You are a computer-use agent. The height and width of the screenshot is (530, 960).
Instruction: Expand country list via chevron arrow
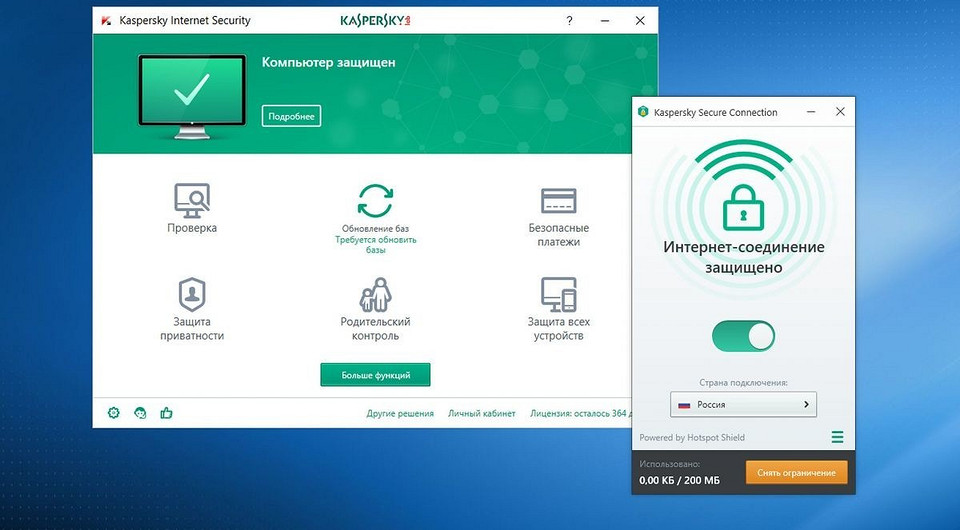coord(806,405)
